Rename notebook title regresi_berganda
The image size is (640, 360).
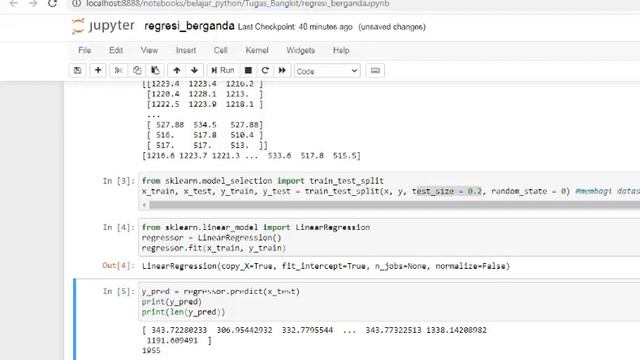189,26
